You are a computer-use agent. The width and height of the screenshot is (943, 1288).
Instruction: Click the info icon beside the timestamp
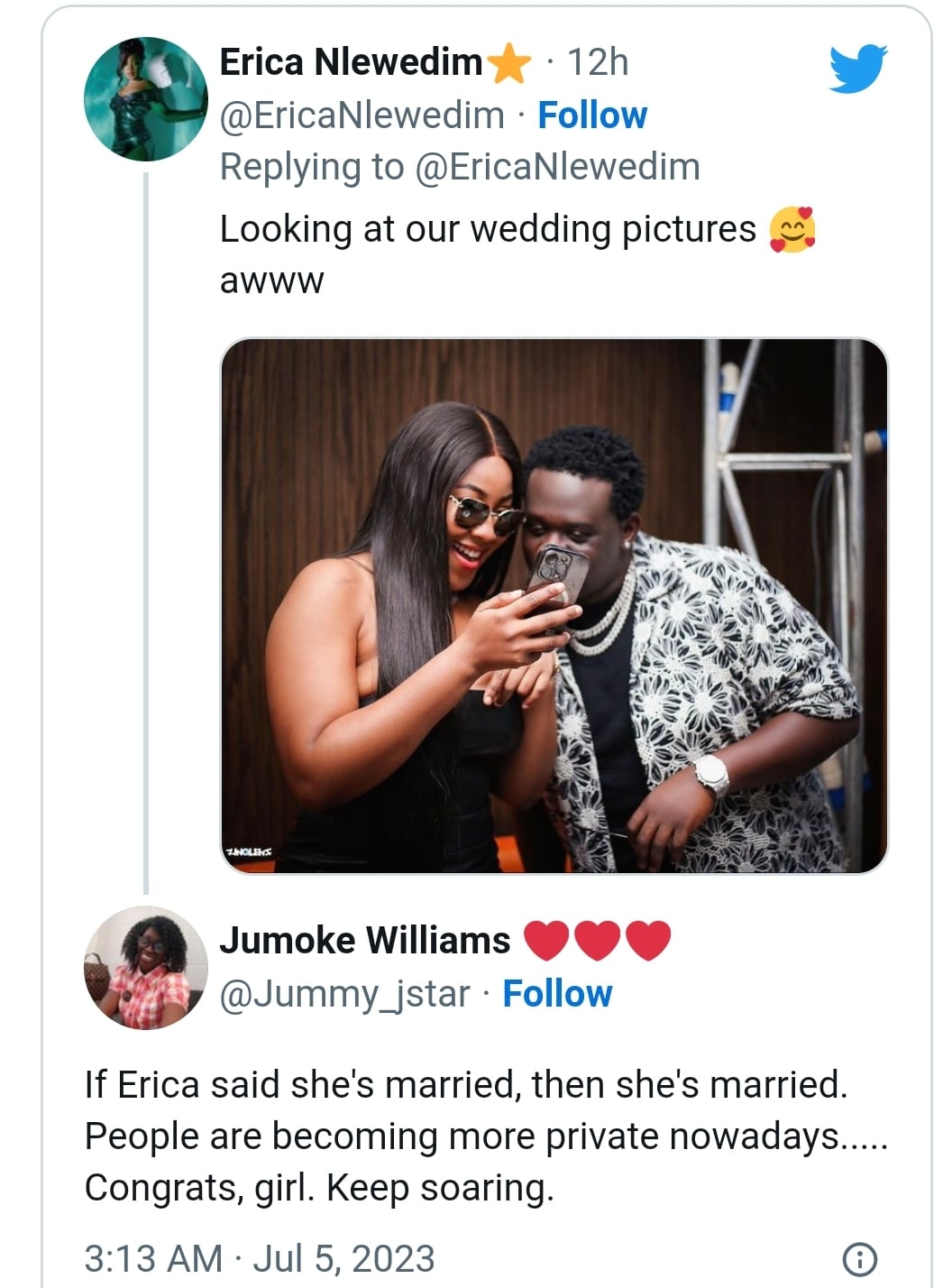(x=858, y=1258)
